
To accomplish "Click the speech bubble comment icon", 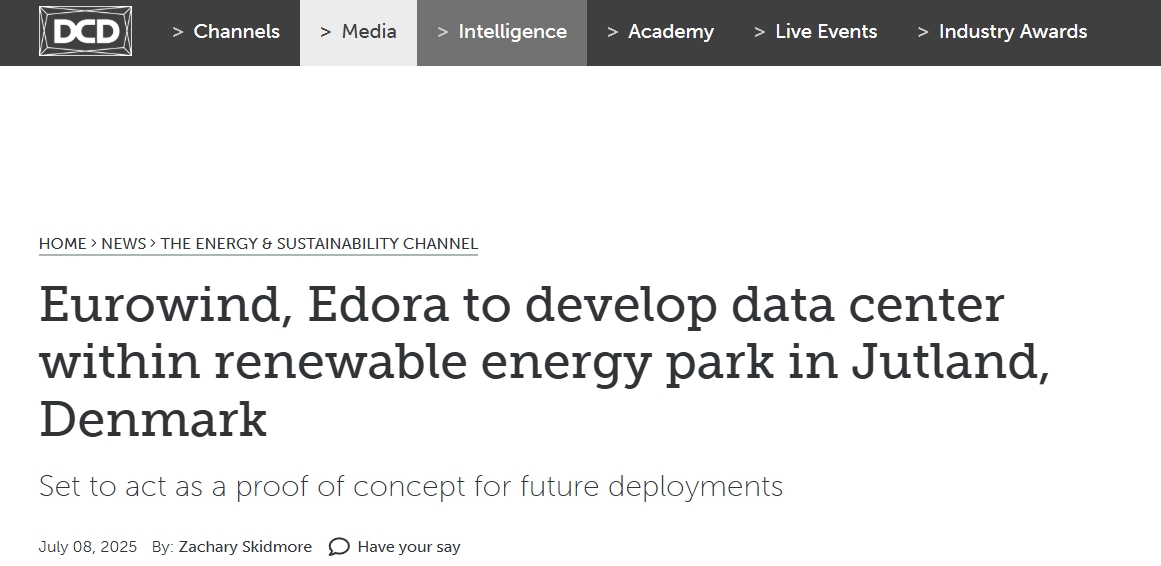I will [x=339, y=547].
